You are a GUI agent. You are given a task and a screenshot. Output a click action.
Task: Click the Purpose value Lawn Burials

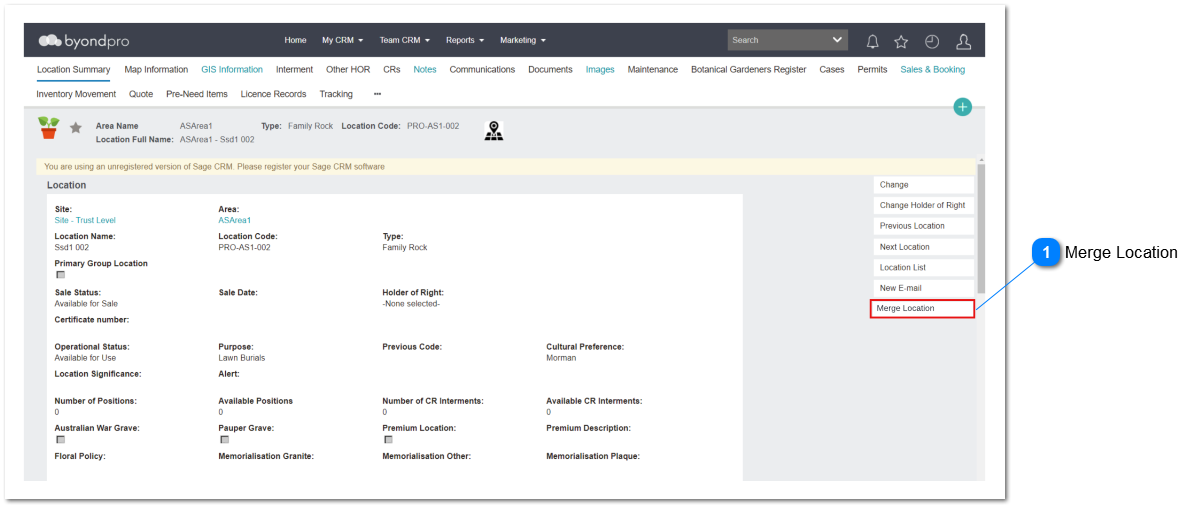click(x=242, y=357)
